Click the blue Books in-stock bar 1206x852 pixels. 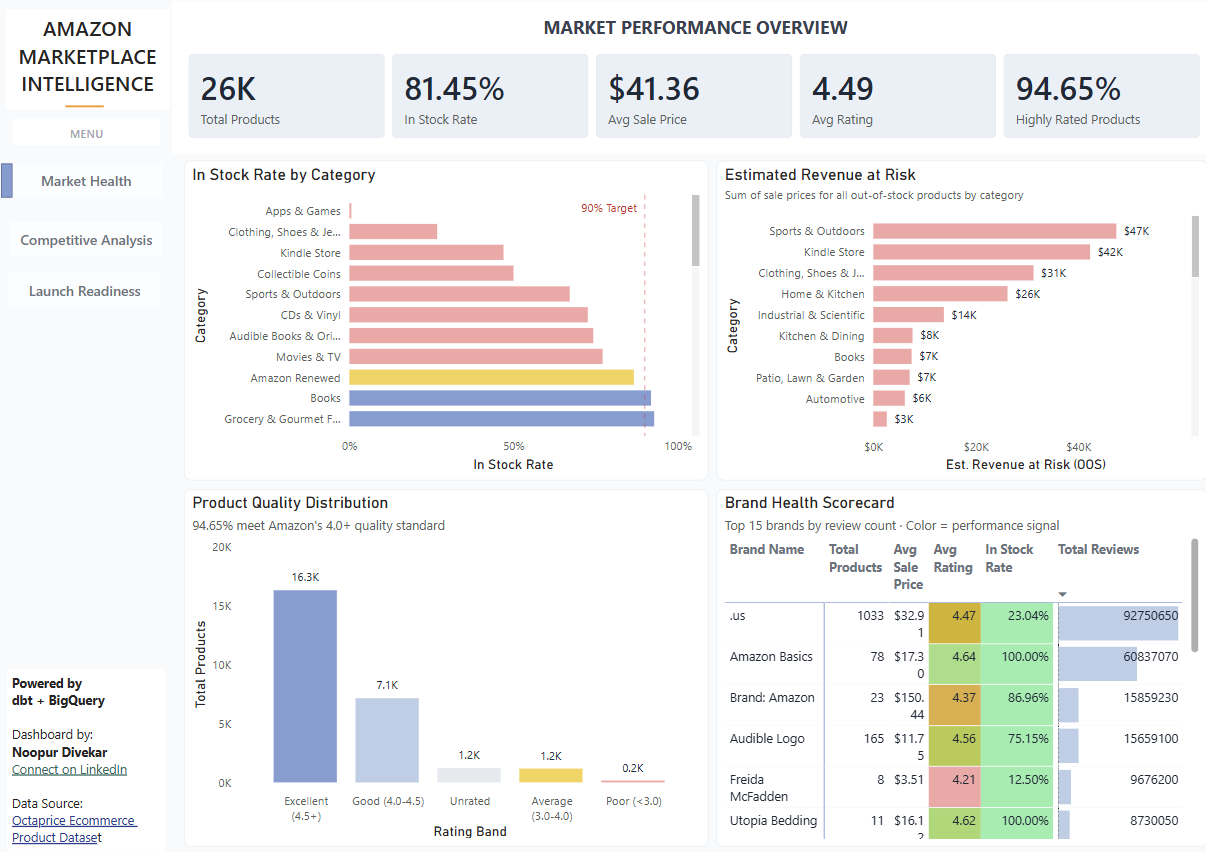coord(500,398)
